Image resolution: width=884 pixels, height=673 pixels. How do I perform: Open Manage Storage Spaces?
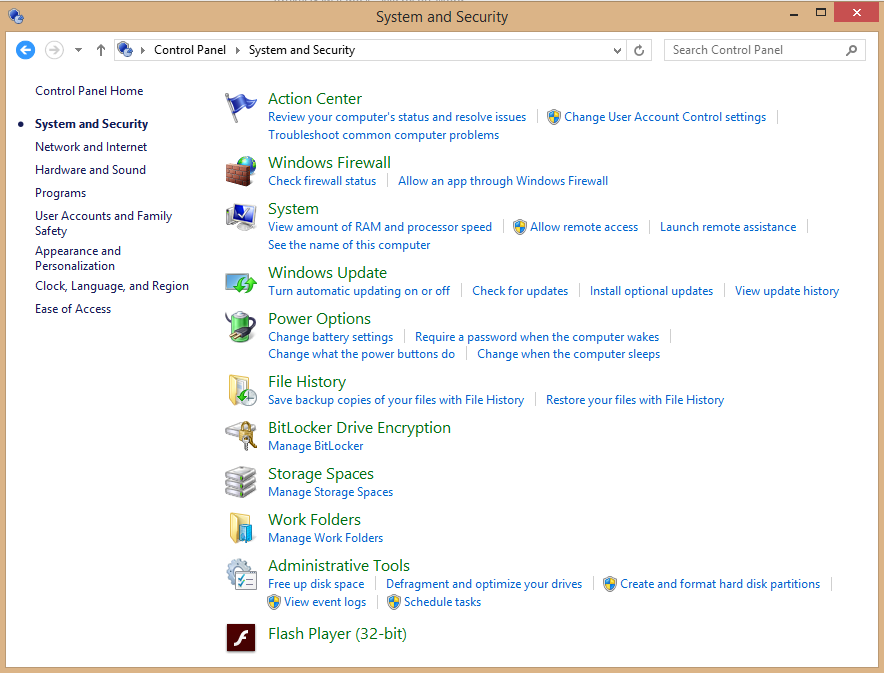(330, 492)
